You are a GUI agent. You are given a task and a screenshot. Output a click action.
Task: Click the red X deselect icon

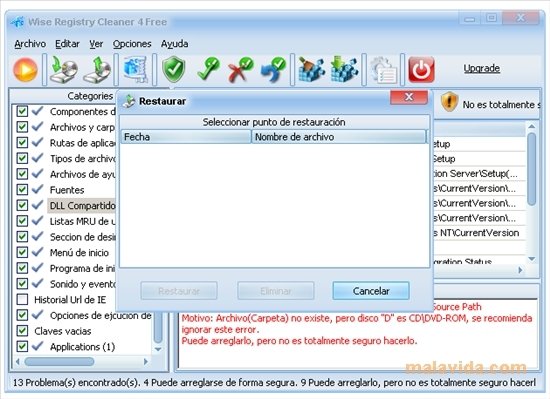coord(240,70)
